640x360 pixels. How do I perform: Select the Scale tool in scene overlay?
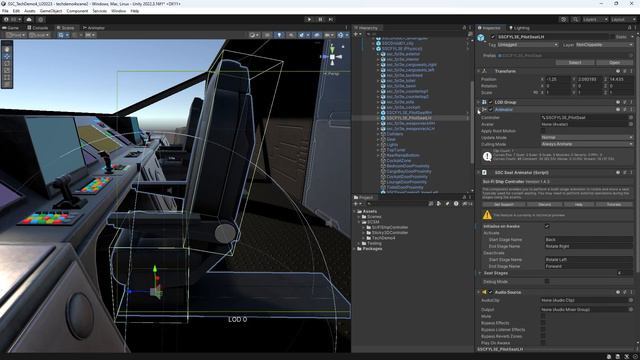pos(7,70)
